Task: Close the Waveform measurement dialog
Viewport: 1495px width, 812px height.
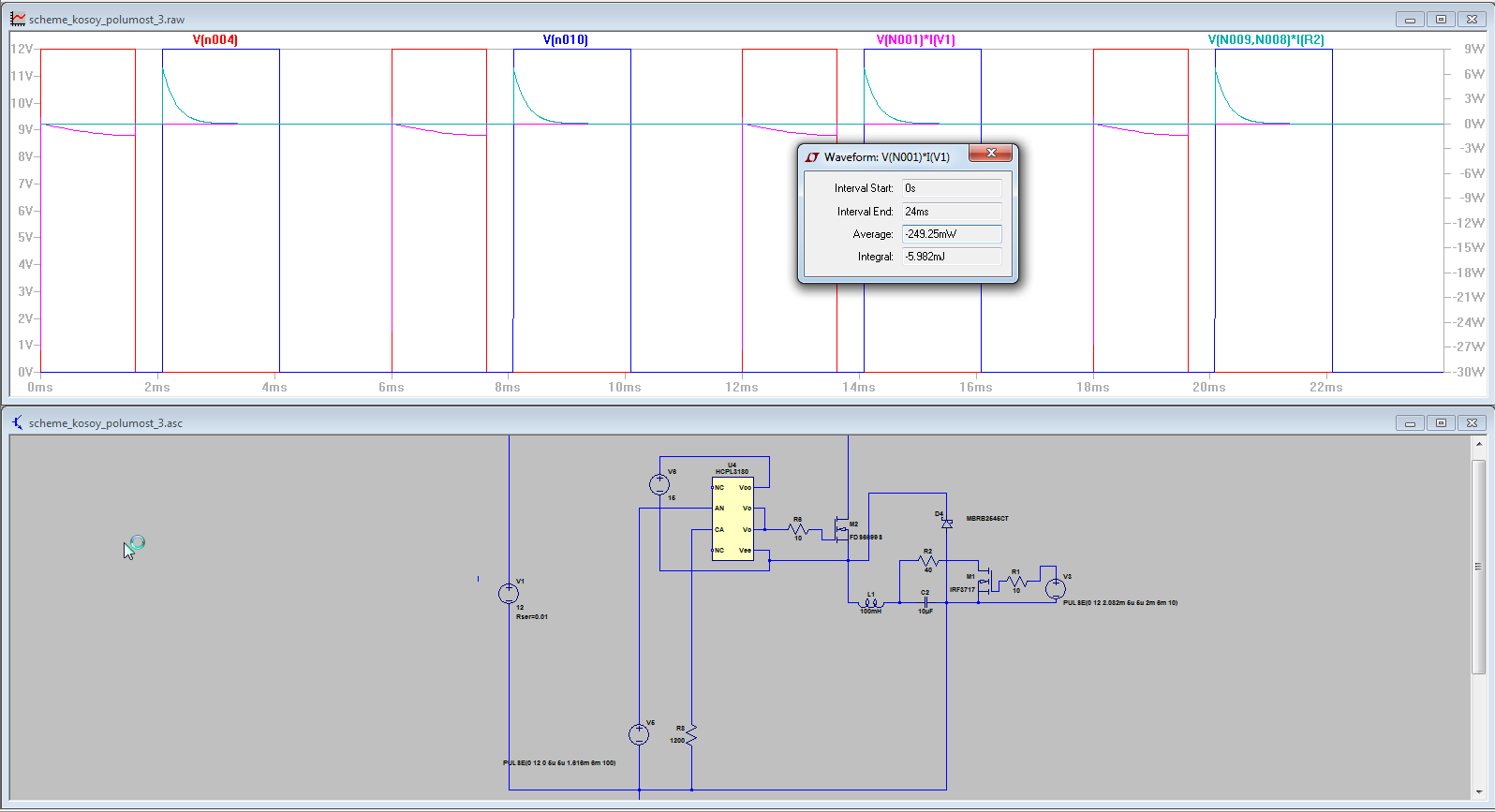Action: coord(991,154)
